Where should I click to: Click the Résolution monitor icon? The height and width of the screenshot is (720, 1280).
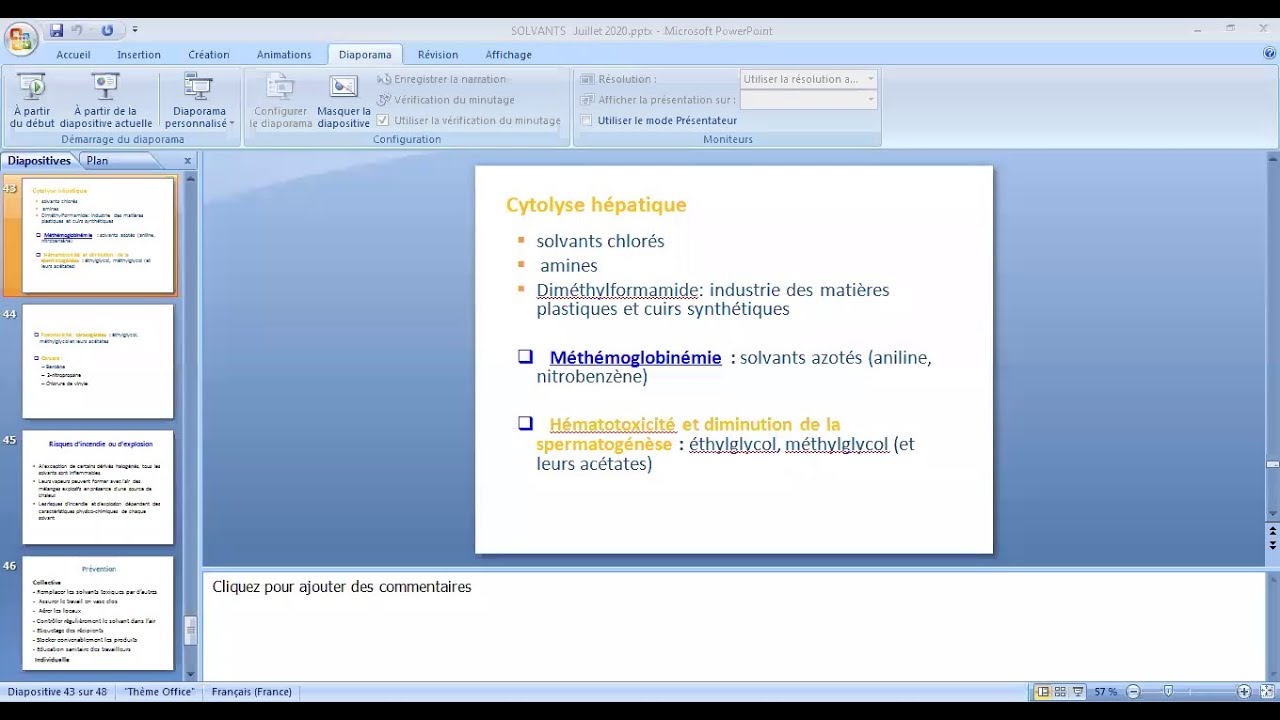587,79
